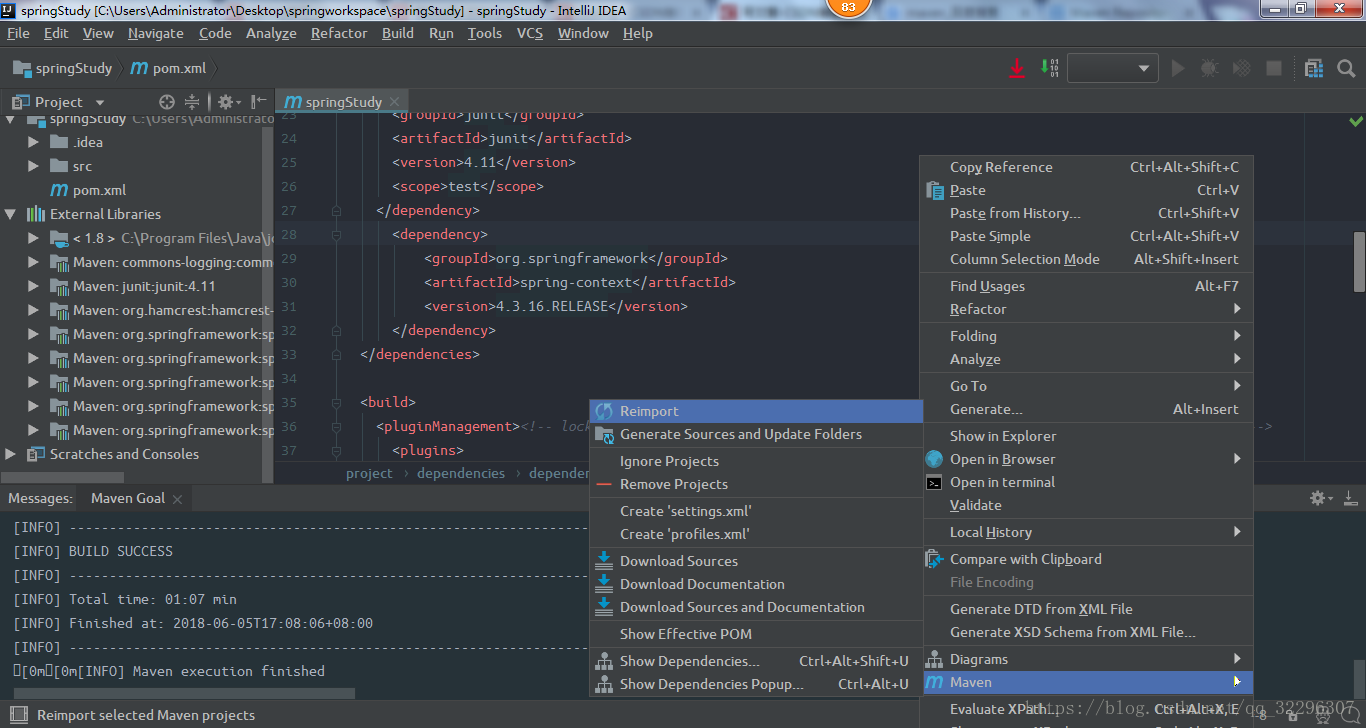The height and width of the screenshot is (728, 1366).
Task: Click Show Dependencies Popup...
Action: (756, 684)
